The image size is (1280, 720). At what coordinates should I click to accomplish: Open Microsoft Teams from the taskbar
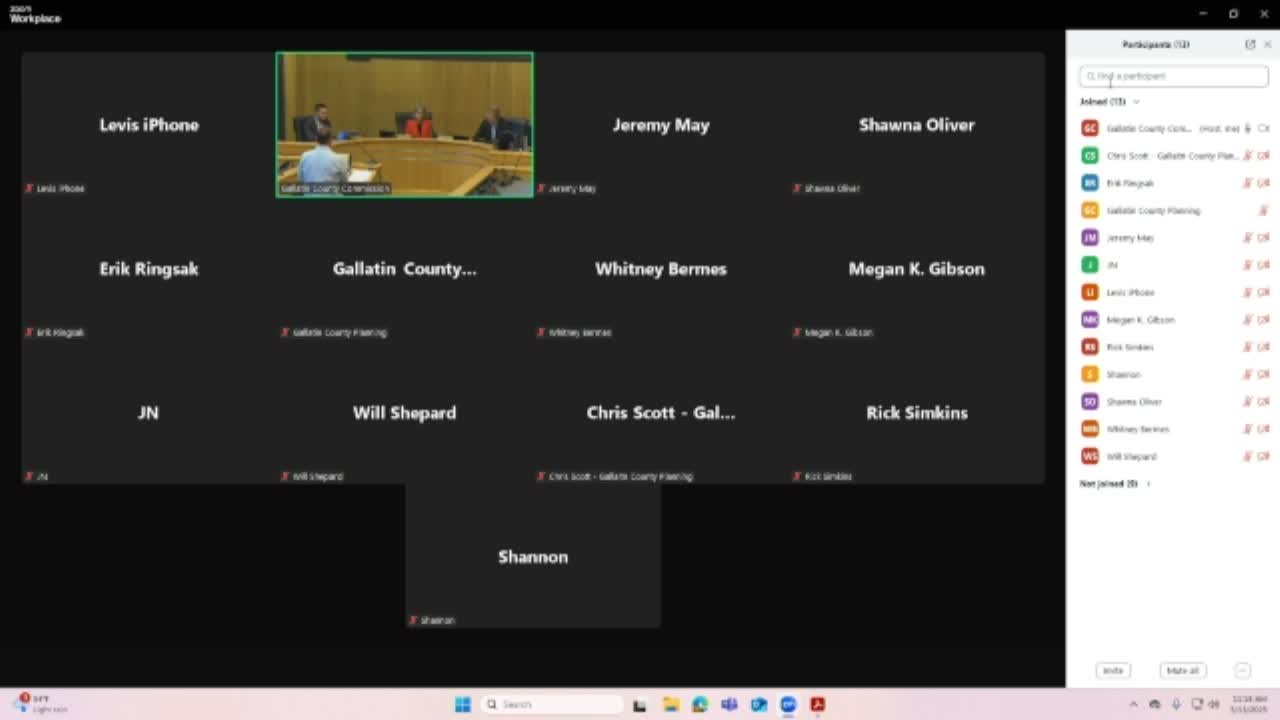tap(729, 705)
